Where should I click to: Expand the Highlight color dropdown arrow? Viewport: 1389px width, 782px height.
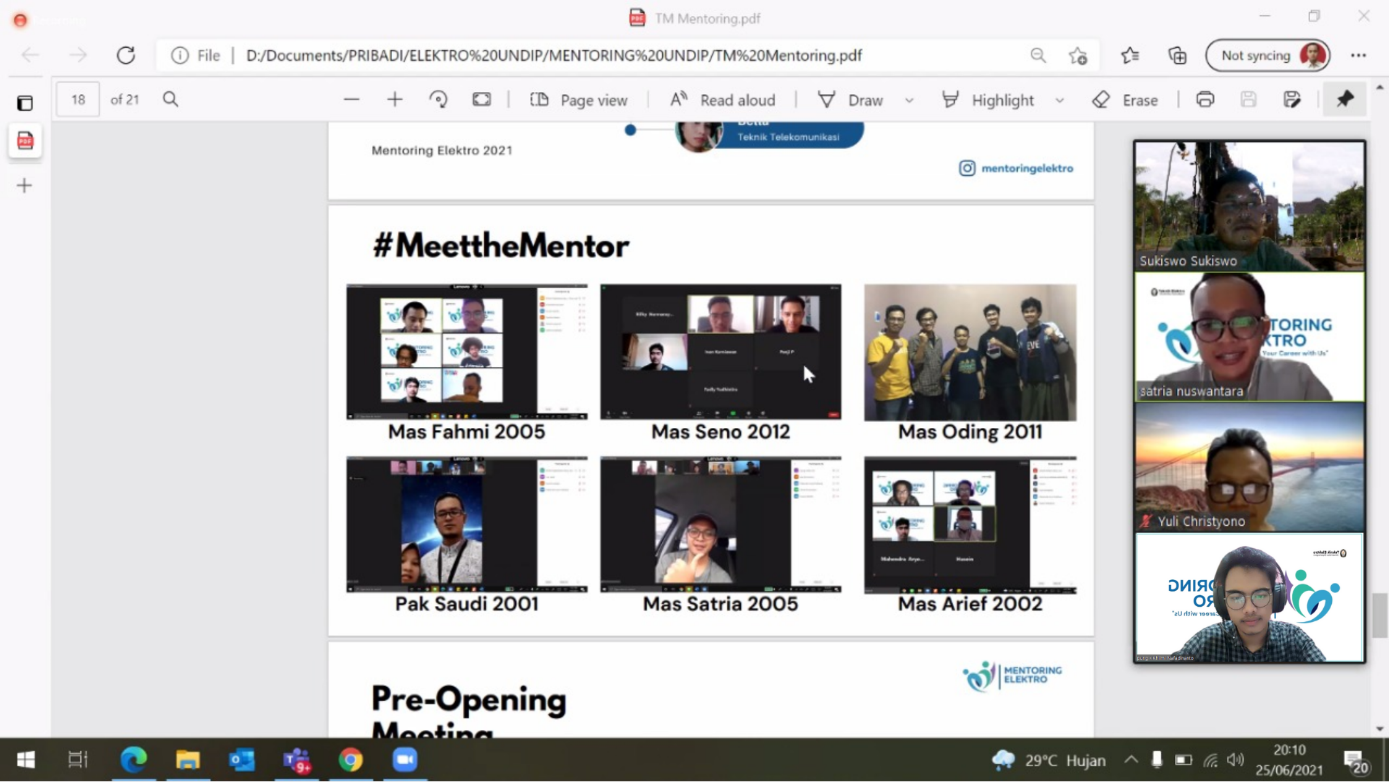click(1060, 100)
